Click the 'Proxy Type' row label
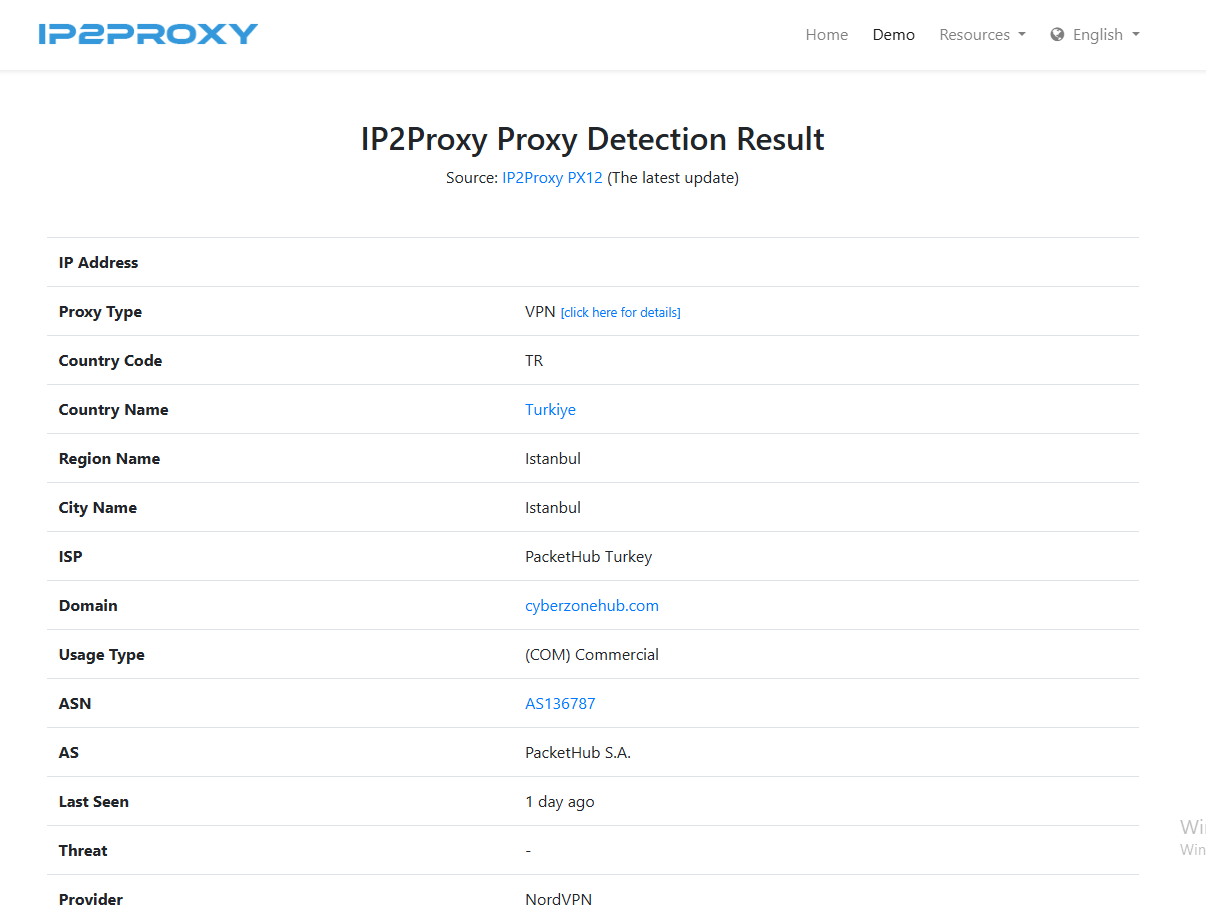The image size is (1206, 909). pos(100,312)
